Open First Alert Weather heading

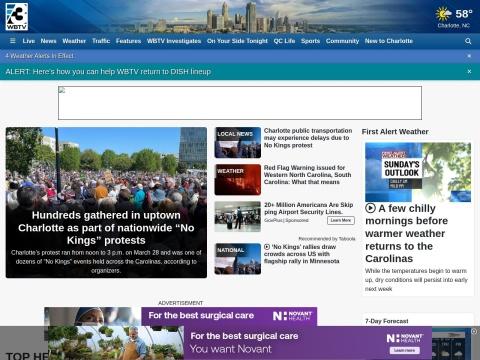pyautogui.click(x=395, y=132)
